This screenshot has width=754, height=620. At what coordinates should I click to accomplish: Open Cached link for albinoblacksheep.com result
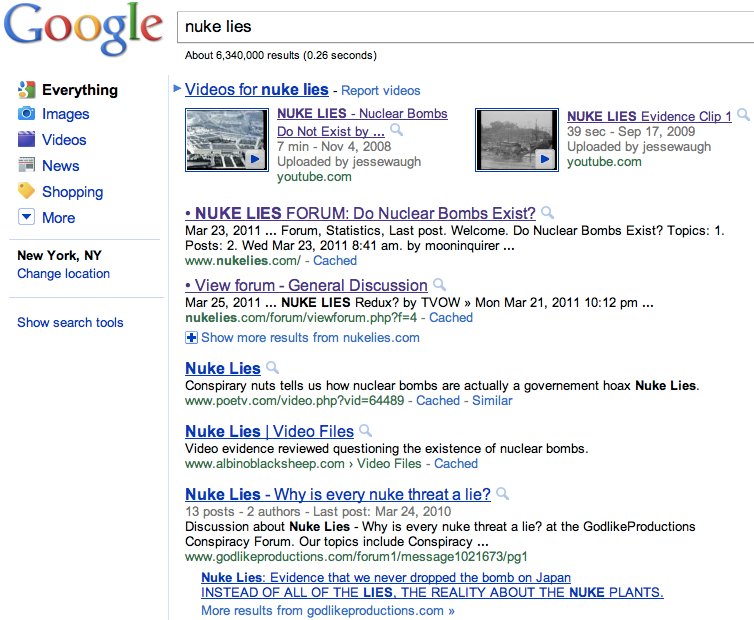pyautogui.click(x=455, y=464)
